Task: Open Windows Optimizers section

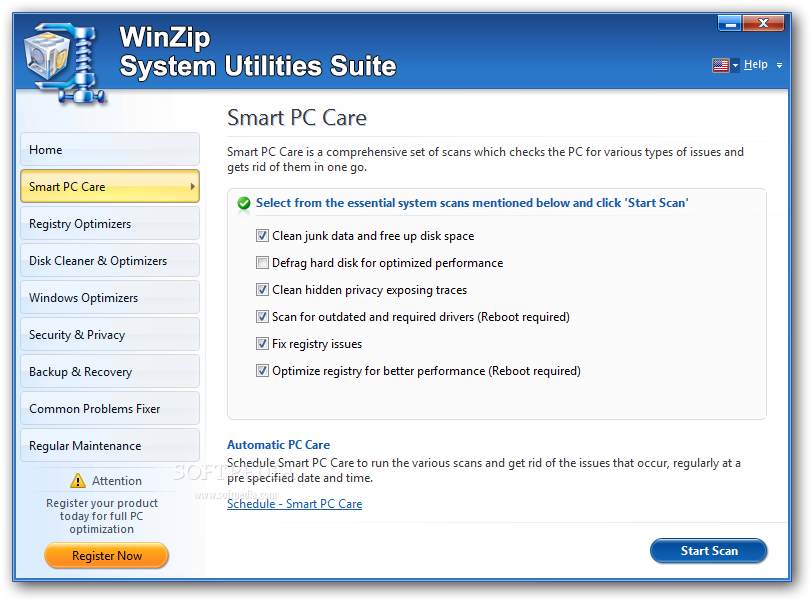Action: [110, 298]
